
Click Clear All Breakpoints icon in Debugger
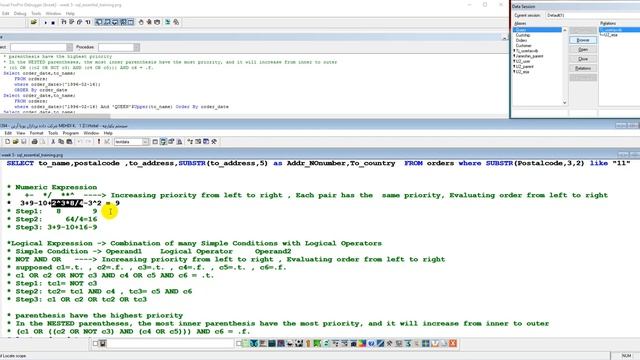click(149, 22)
